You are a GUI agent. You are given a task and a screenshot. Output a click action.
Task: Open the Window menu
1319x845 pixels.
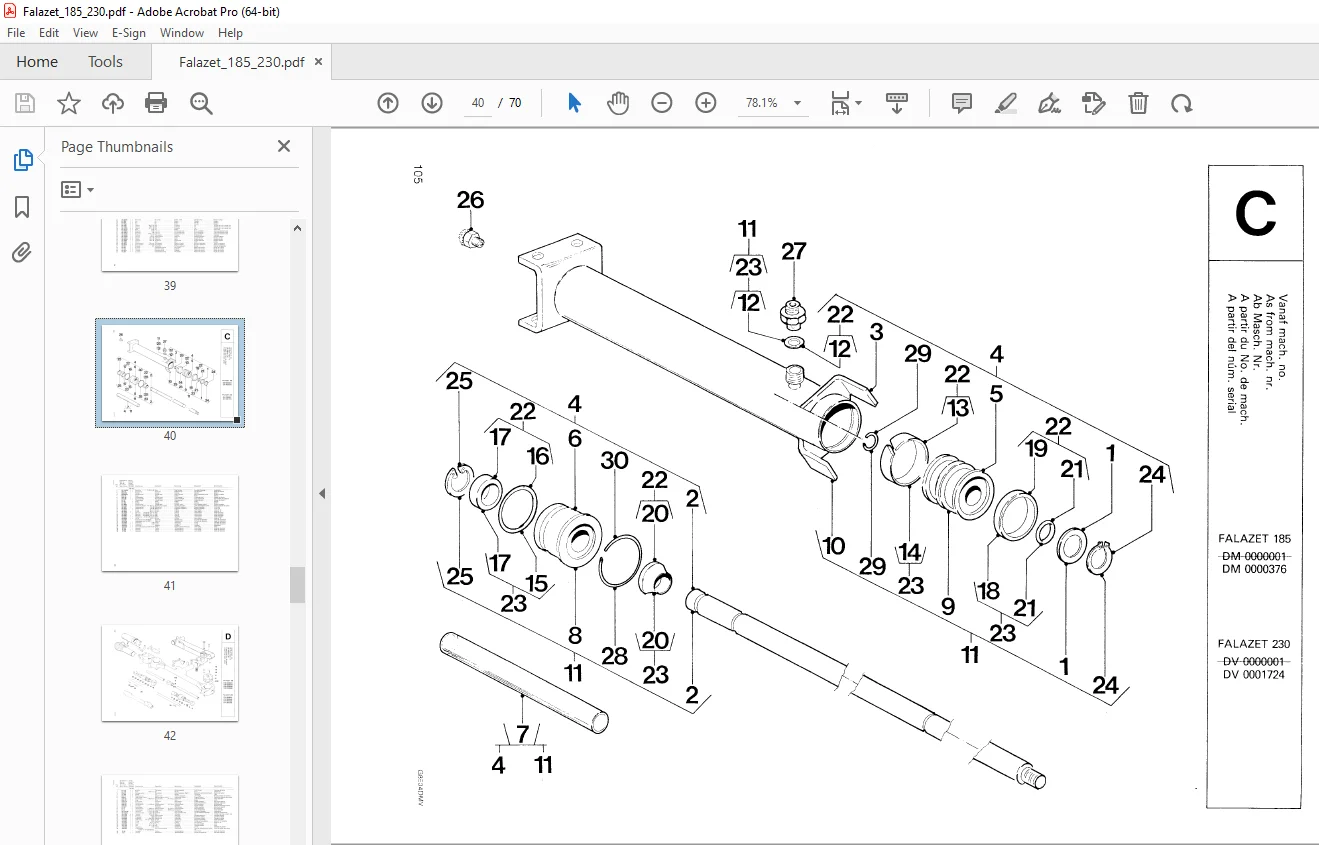click(182, 32)
